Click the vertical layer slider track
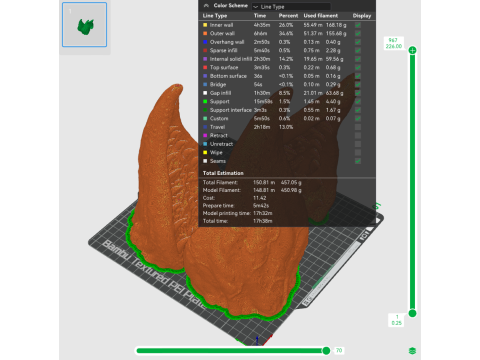 click(x=412, y=182)
